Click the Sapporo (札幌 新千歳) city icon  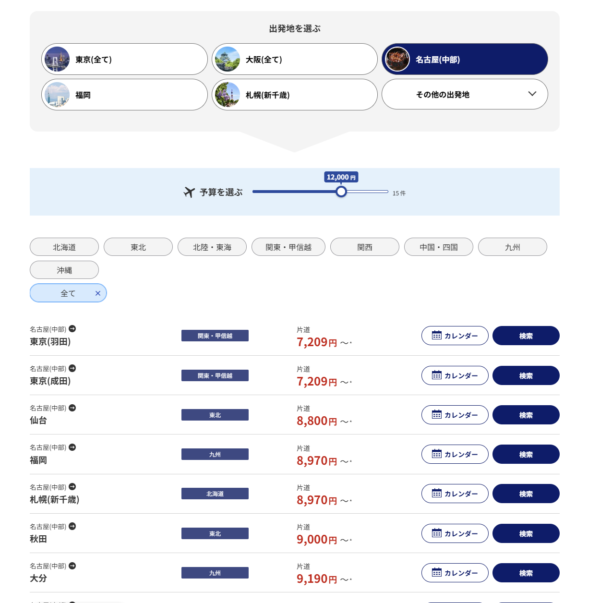click(x=228, y=95)
